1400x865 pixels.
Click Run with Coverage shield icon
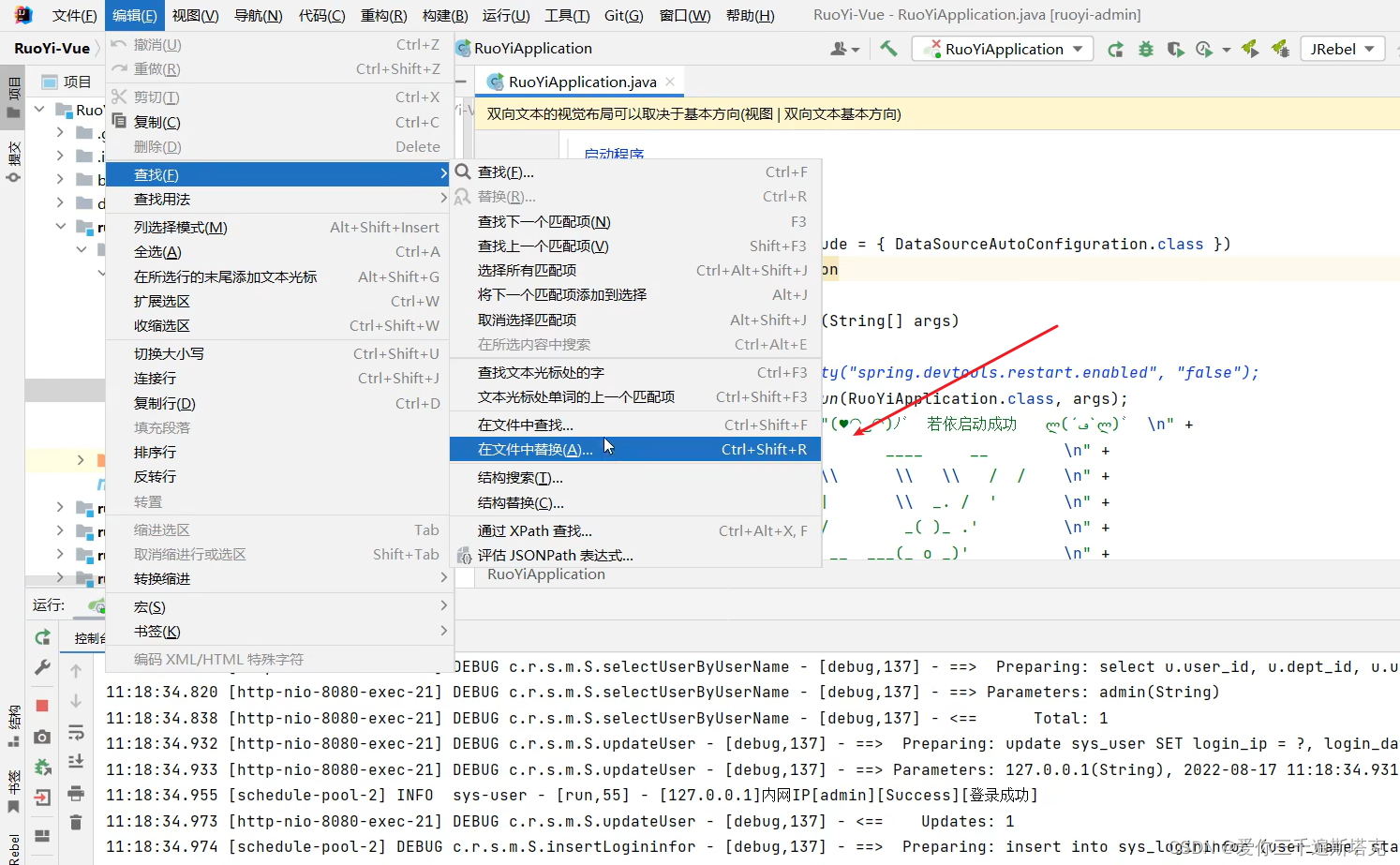[x=1175, y=50]
